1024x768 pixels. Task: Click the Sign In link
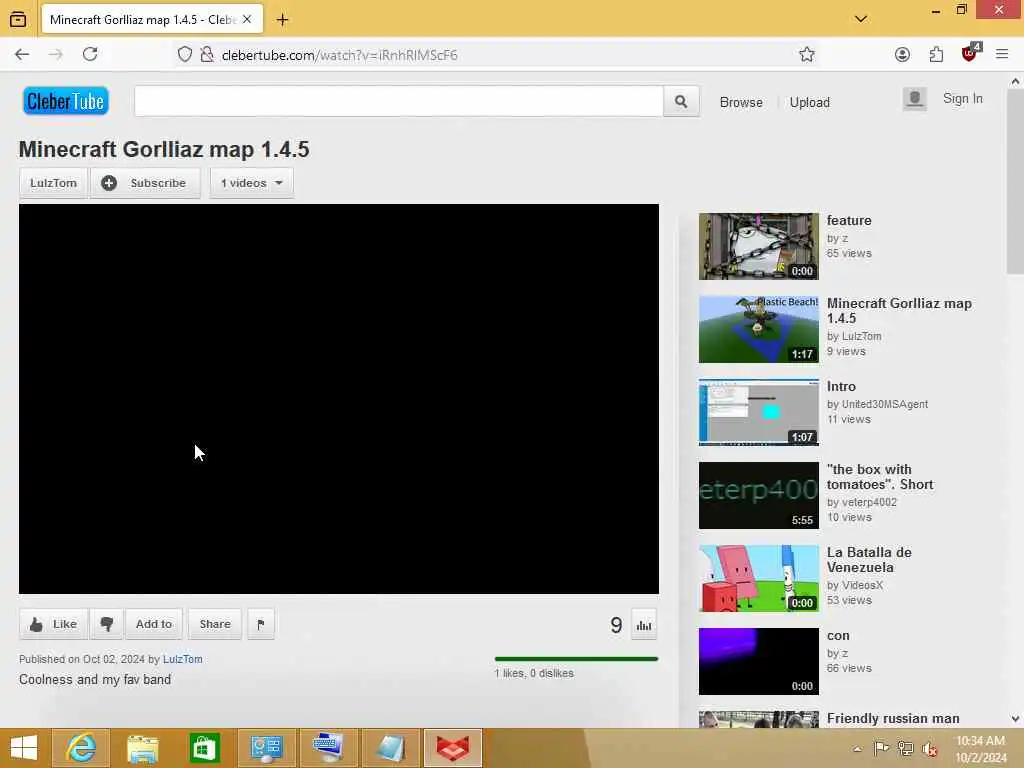(963, 99)
